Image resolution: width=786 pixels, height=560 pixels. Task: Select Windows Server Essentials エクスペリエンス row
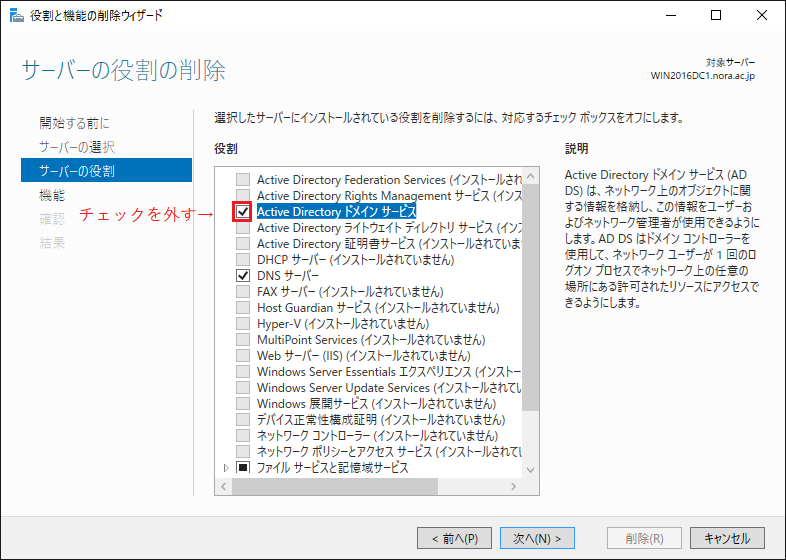pyautogui.click(x=389, y=372)
